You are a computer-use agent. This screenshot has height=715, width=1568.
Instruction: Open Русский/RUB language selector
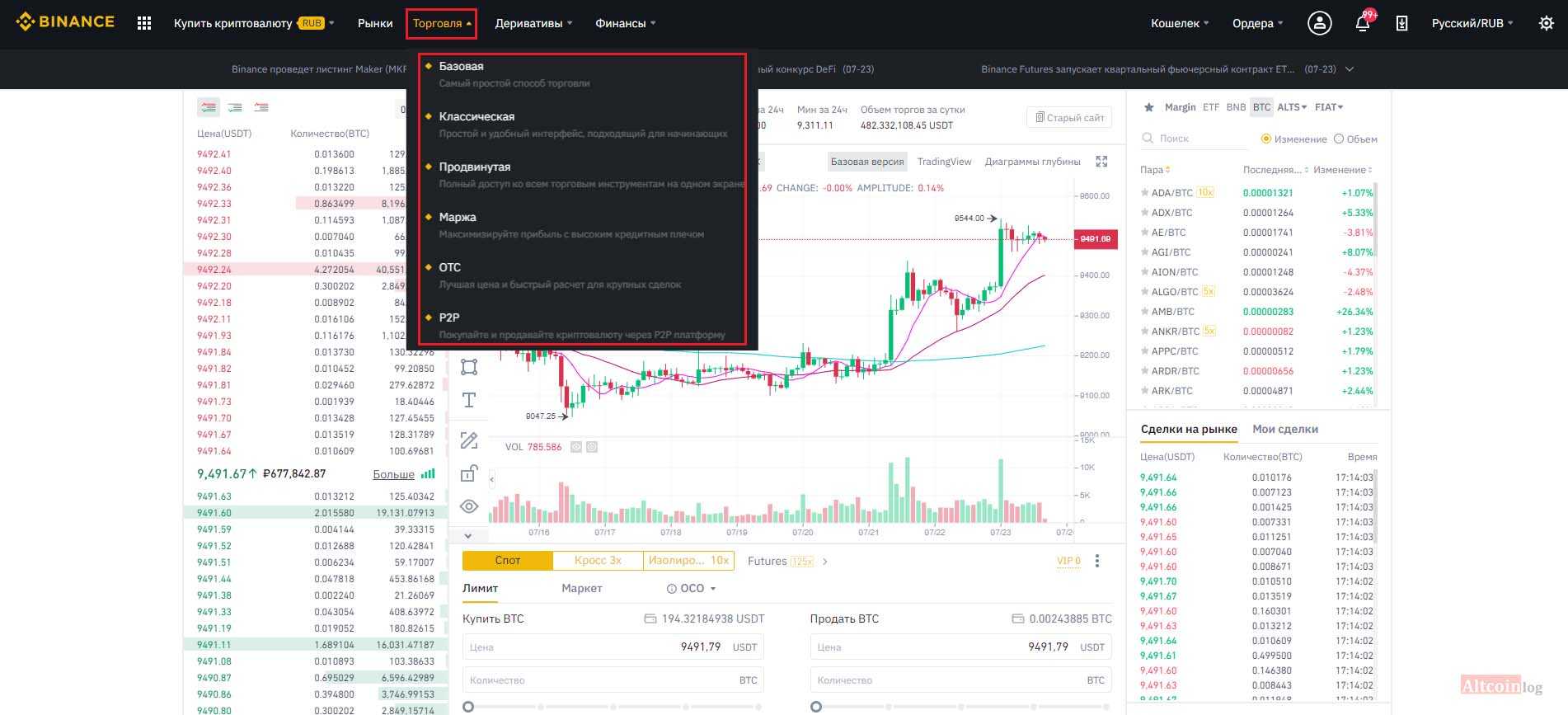pos(1472,23)
